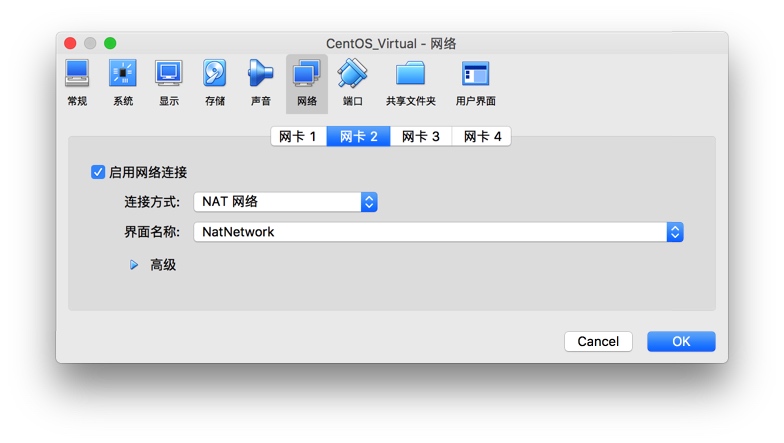Open the 连接方式 NAT 网络 dropdown
The height and width of the screenshot is (443, 784).
click(x=286, y=202)
